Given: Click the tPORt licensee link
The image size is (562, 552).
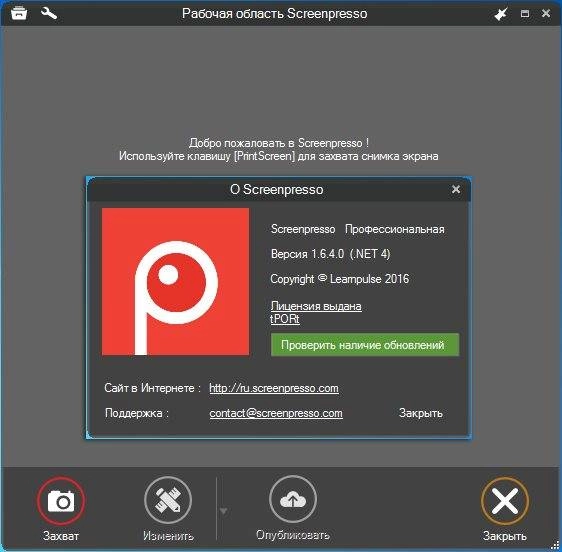Looking at the screenshot, I should click(x=285, y=319).
